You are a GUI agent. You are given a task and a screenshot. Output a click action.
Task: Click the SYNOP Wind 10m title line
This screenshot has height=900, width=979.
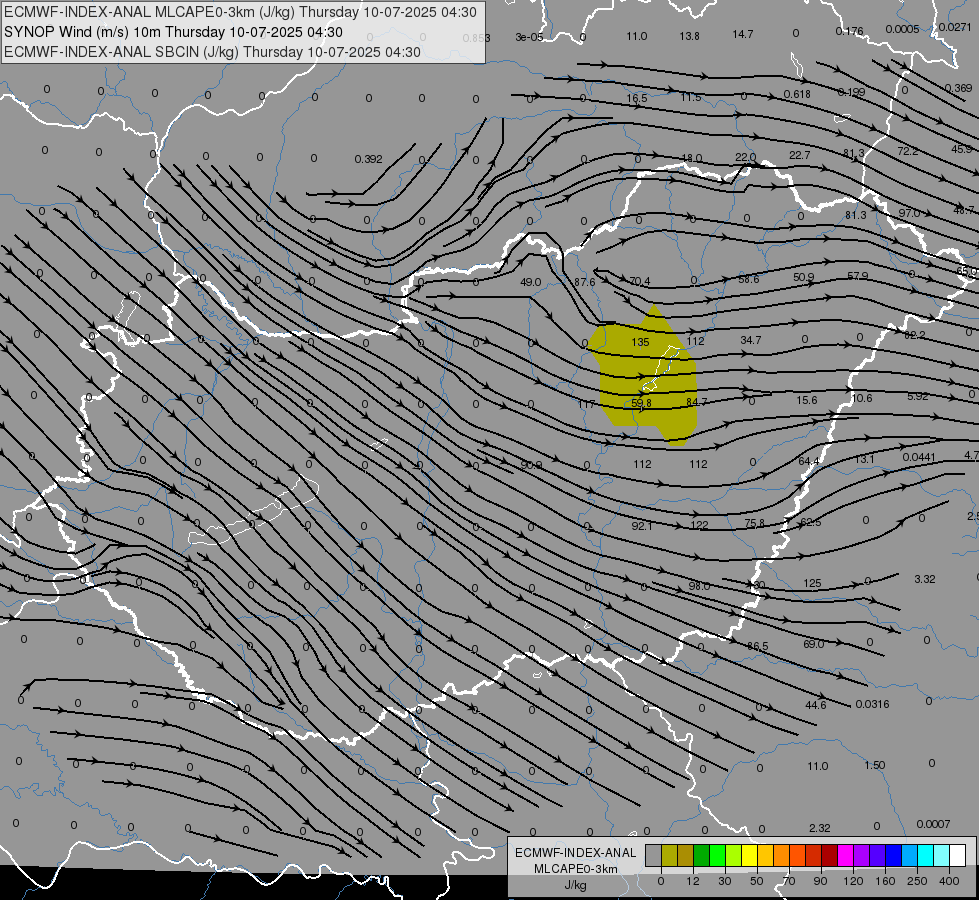[x=174, y=32]
